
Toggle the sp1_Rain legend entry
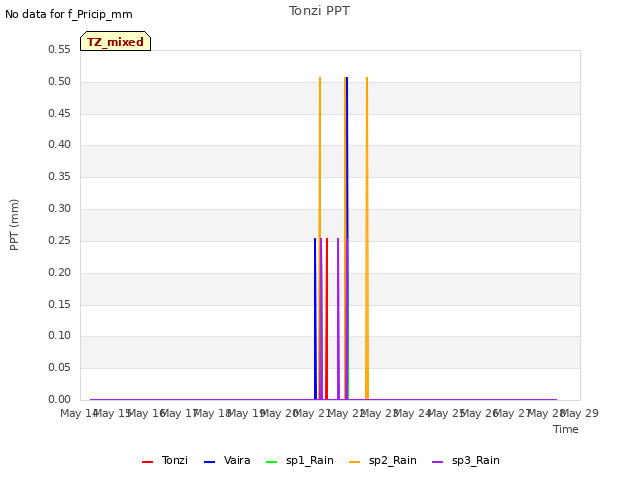pyautogui.click(x=300, y=460)
